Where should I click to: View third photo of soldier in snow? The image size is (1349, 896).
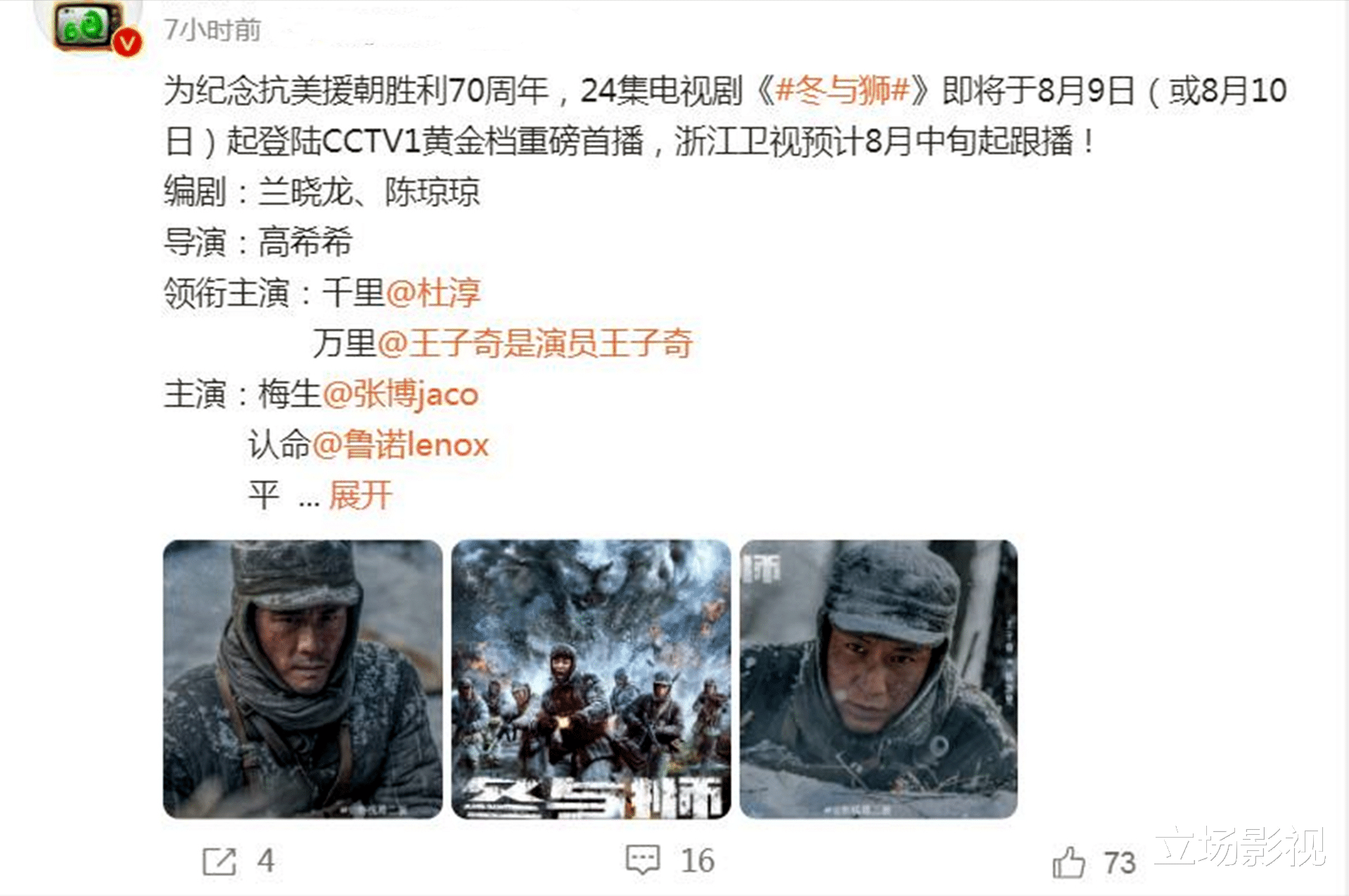click(878, 679)
